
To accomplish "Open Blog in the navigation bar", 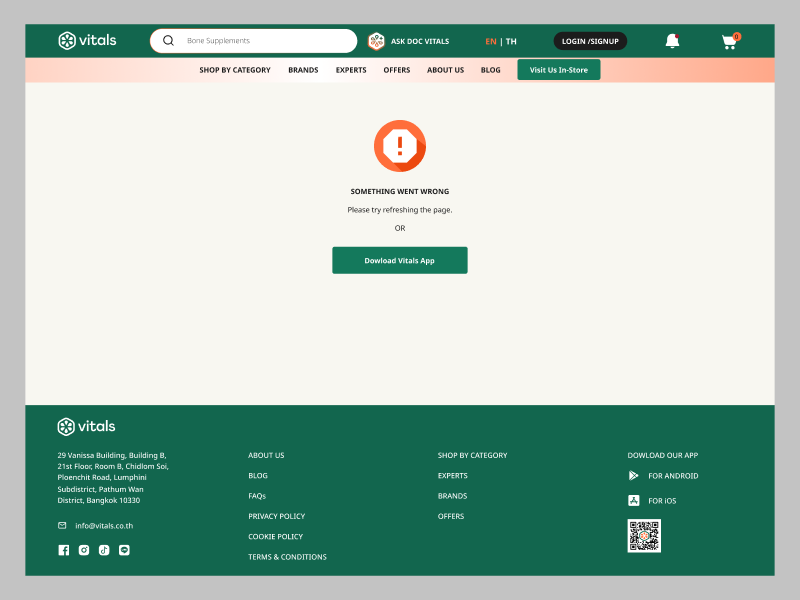I will click(x=490, y=70).
